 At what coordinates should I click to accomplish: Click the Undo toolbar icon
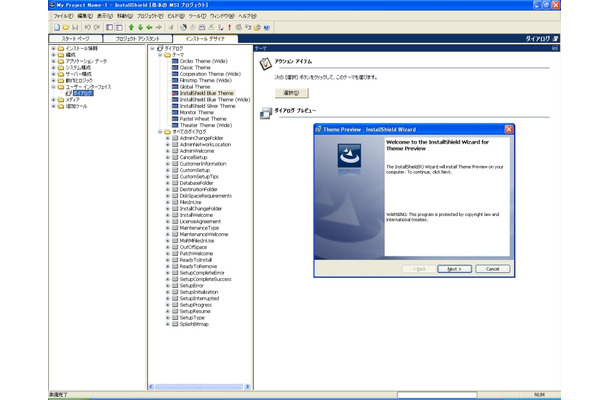click(x=87, y=27)
